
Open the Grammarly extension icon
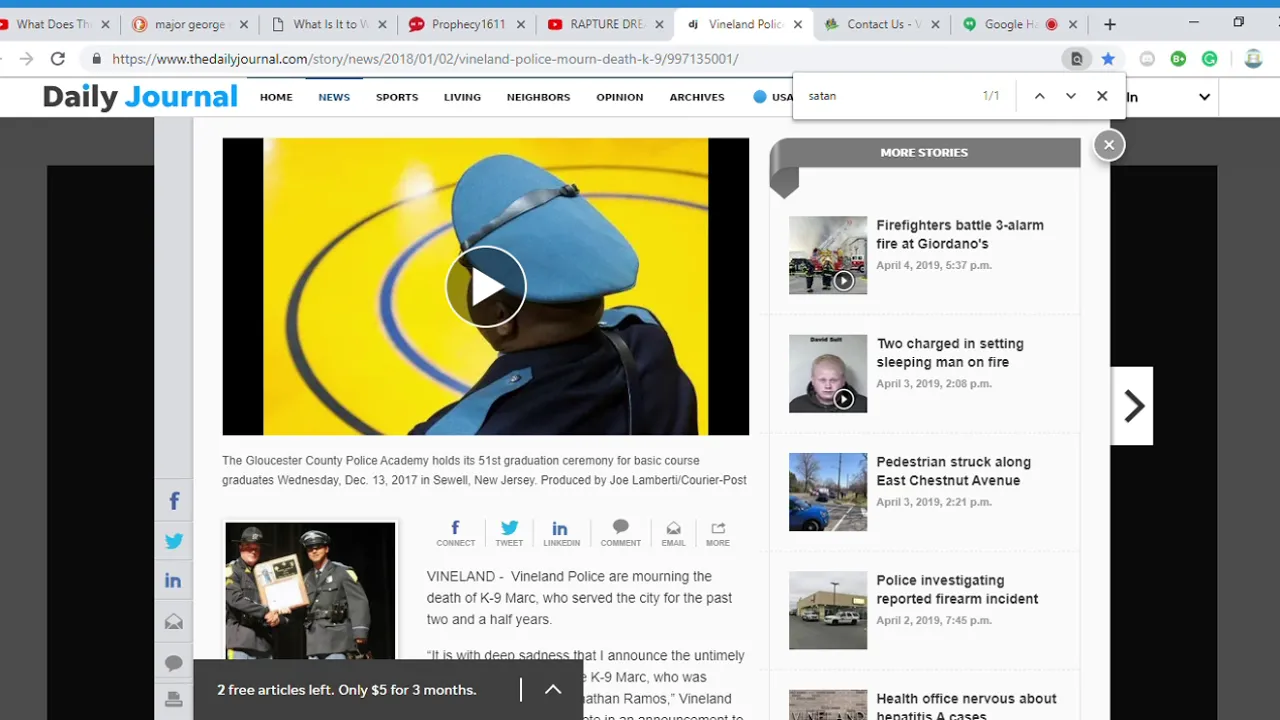(1209, 59)
